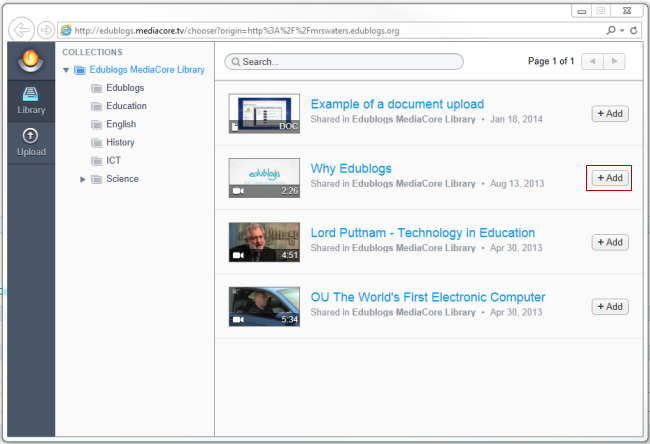Open the address bar dropdown arrow

(622, 30)
